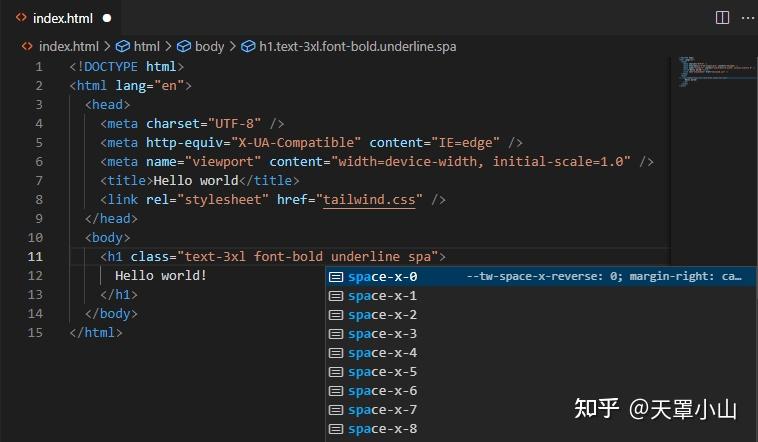Click the suggestion icon beside space-x-5
The height and width of the screenshot is (442, 758).
(x=336, y=372)
